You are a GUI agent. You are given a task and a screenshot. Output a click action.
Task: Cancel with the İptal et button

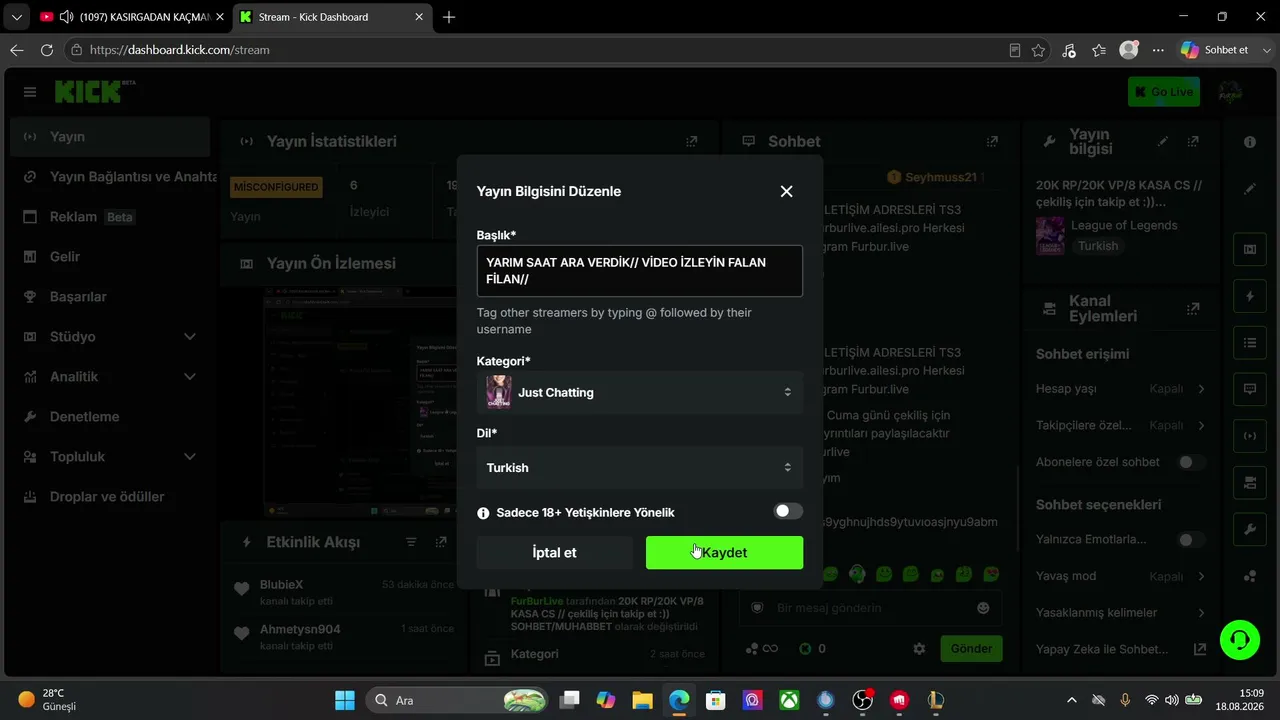point(554,552)
